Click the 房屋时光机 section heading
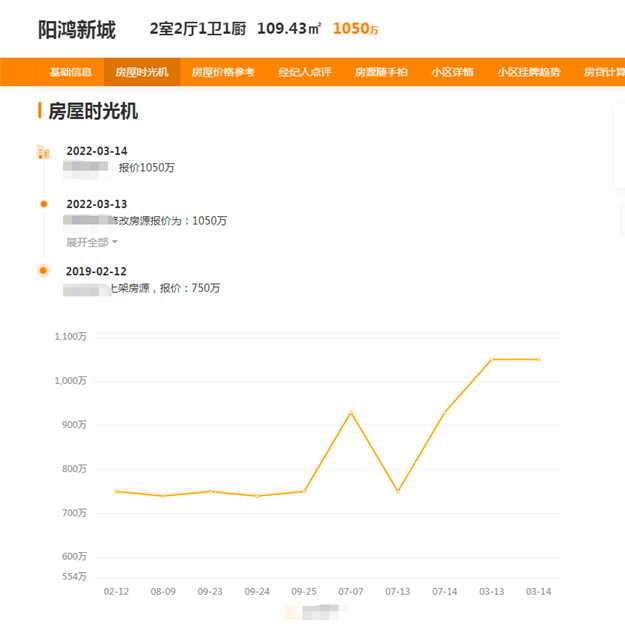The width and height of the screenshot is (625, 638). coord(93,111)
